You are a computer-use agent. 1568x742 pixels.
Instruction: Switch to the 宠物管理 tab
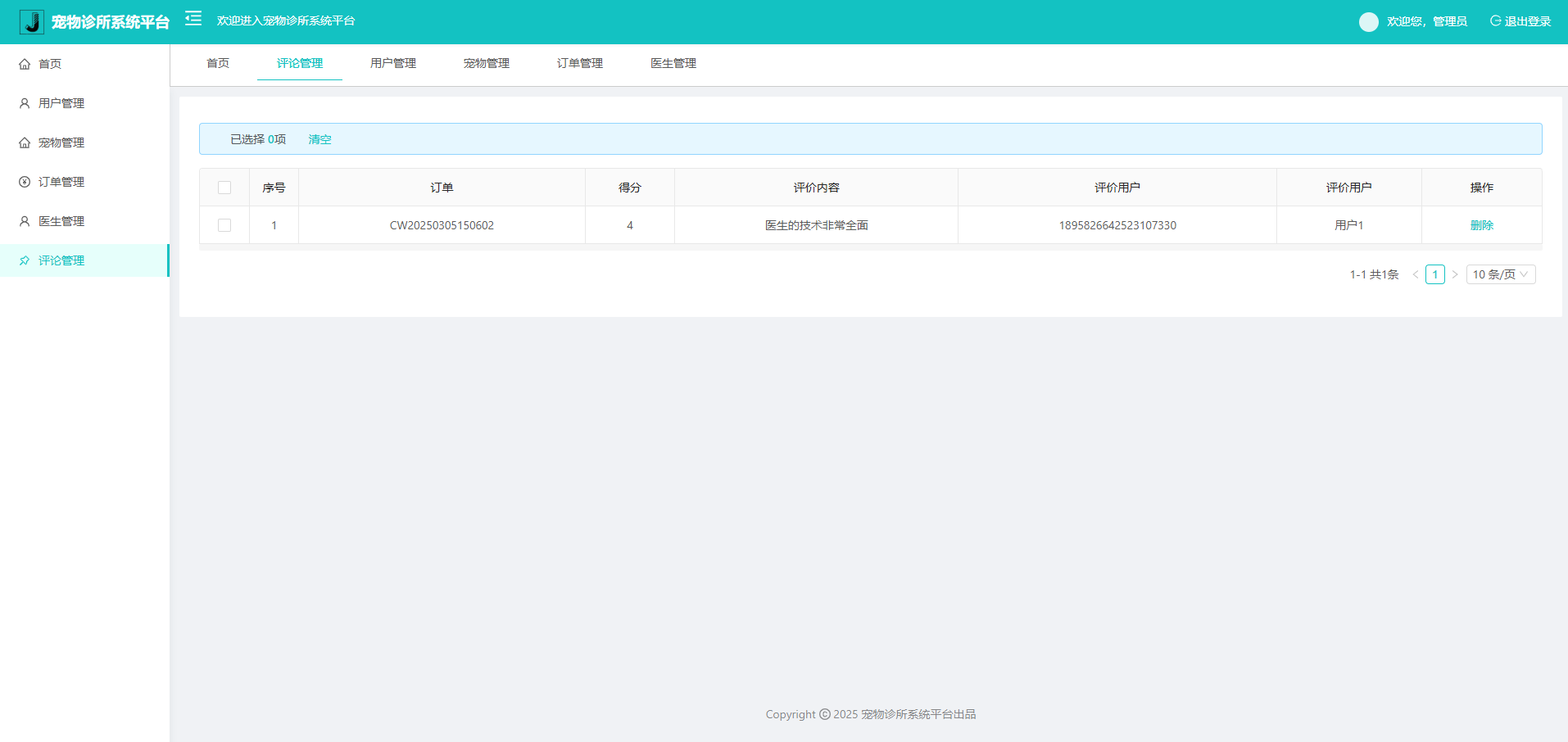[x=487, y=63]
